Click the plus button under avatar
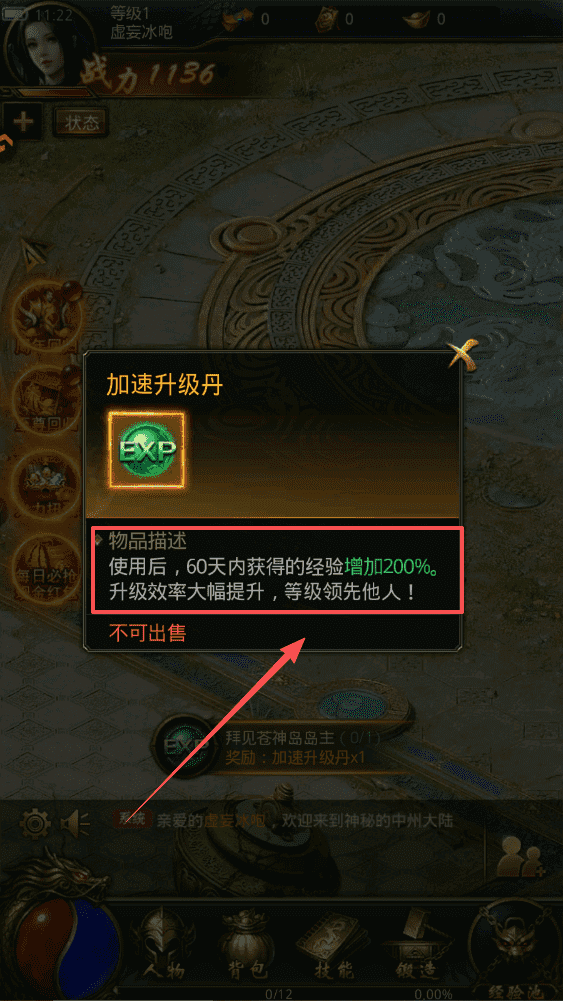This screenshot has width=563, height=1001. pyautogui.click(x=23, y=121)
